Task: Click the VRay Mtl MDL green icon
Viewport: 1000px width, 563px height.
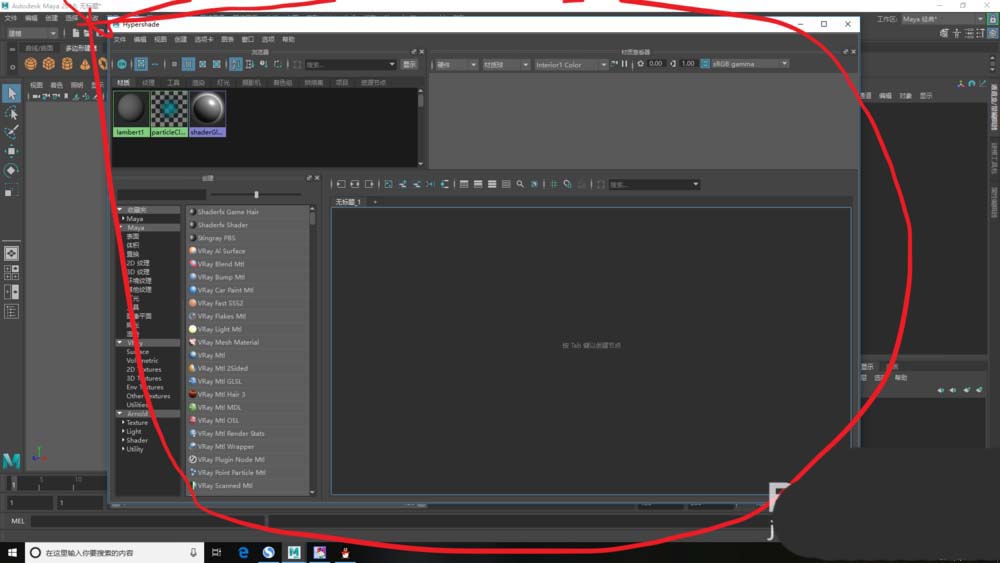Action: pyautogui.click(x=193, y=407)
